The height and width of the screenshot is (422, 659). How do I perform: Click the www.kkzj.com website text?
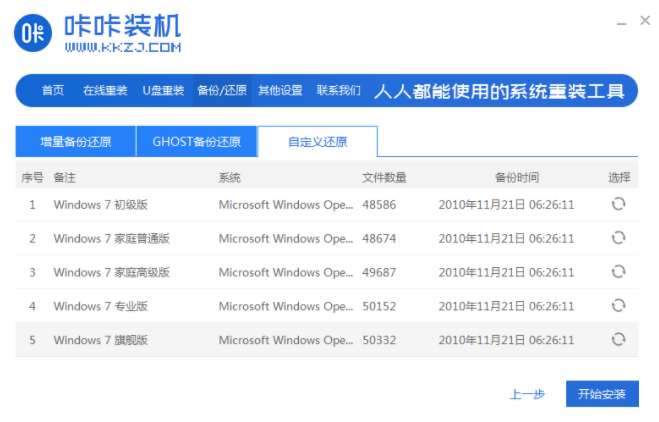pos(123,47)
